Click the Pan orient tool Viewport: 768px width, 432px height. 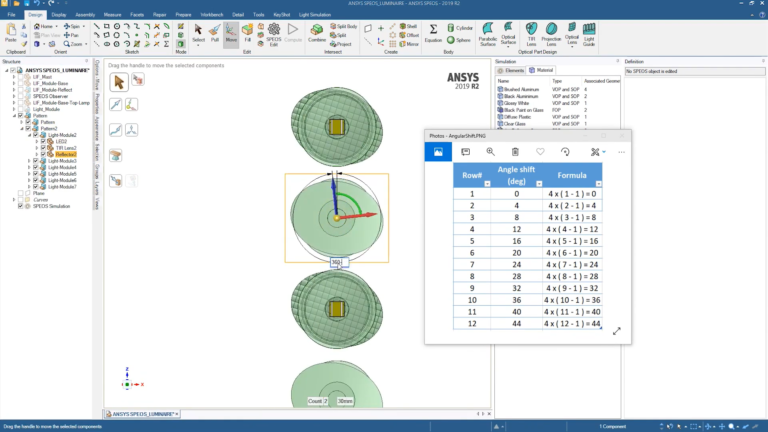pos(72,35)
